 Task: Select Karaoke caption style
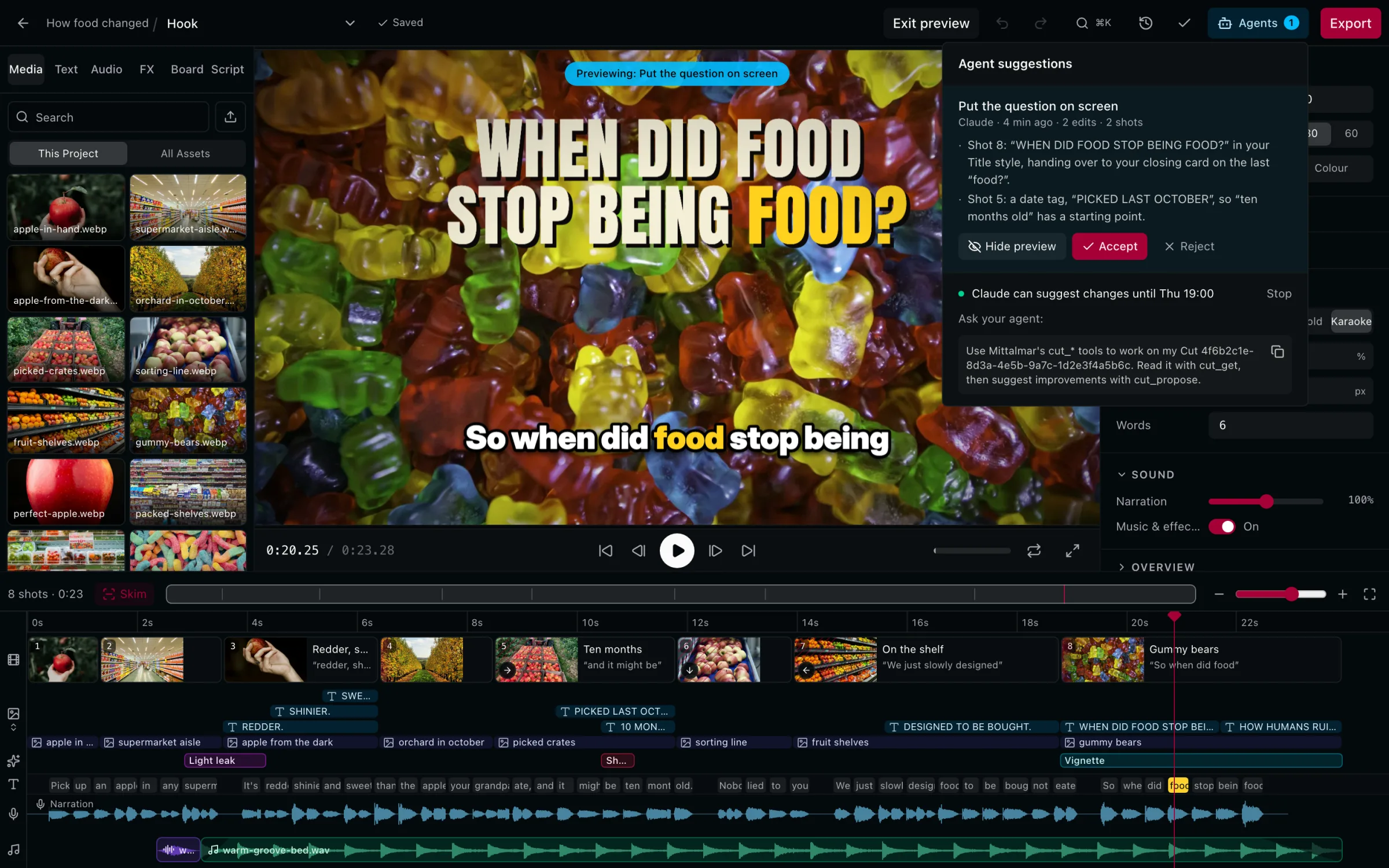pos(1351,321)
